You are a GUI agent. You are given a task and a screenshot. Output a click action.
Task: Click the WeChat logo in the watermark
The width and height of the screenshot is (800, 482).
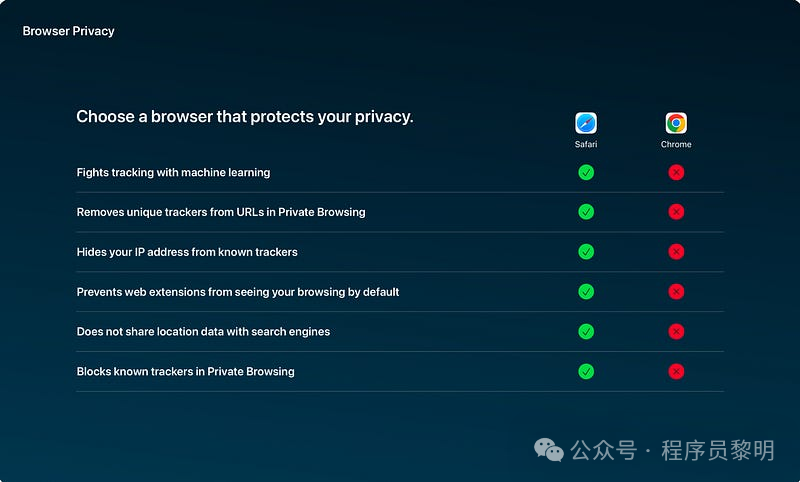point(548,450)
